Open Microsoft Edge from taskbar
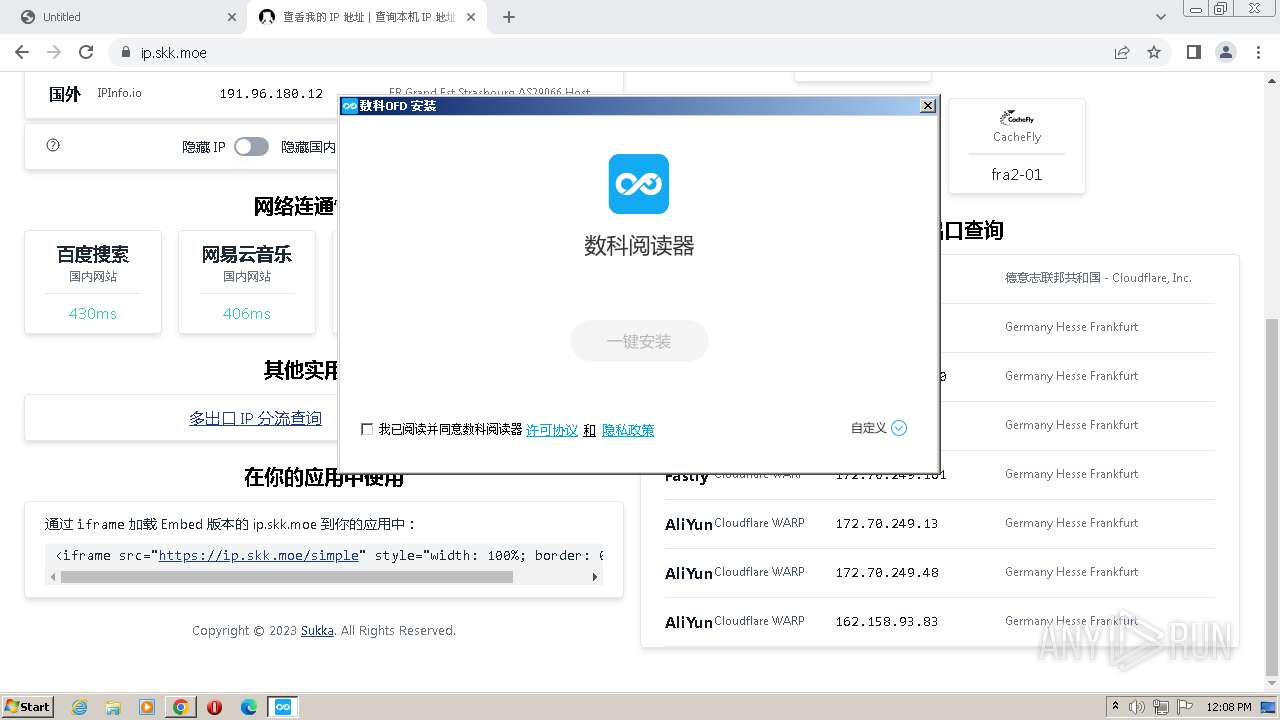Screen dimensions: 1280x720 pyautogui.click(x=249, y=707)
